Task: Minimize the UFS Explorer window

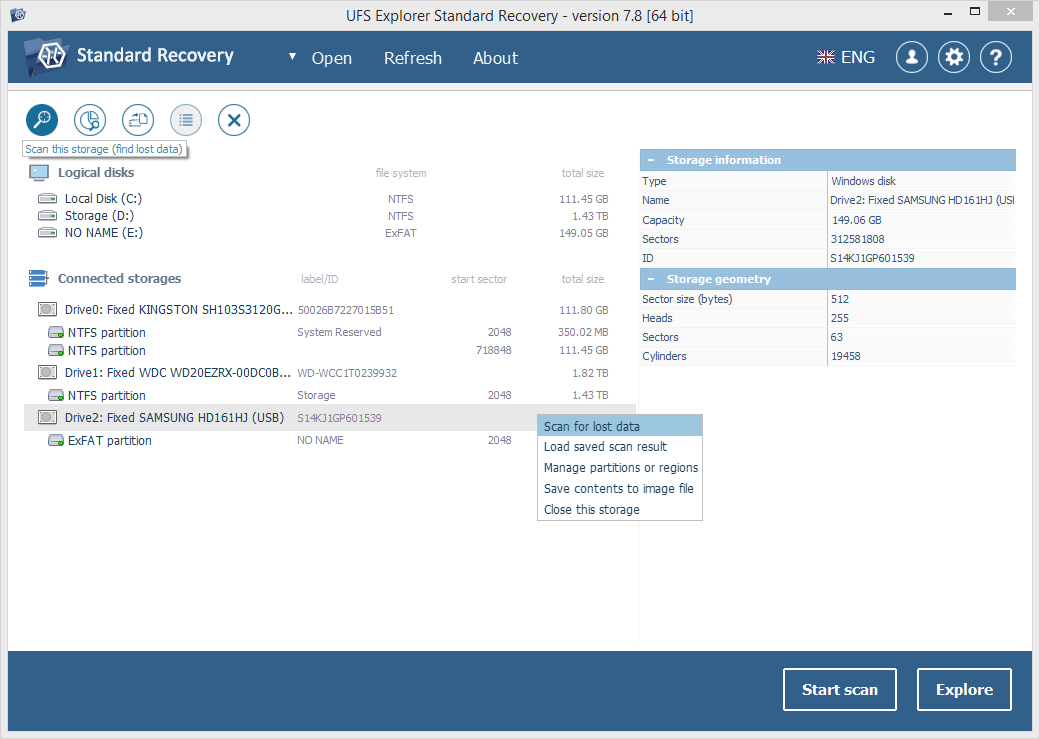Action: tap(948, 12)
